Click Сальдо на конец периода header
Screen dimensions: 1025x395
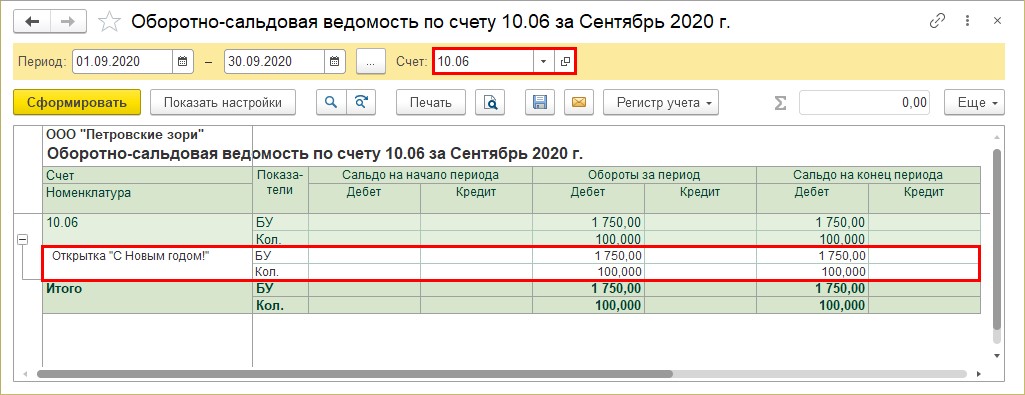868,175
